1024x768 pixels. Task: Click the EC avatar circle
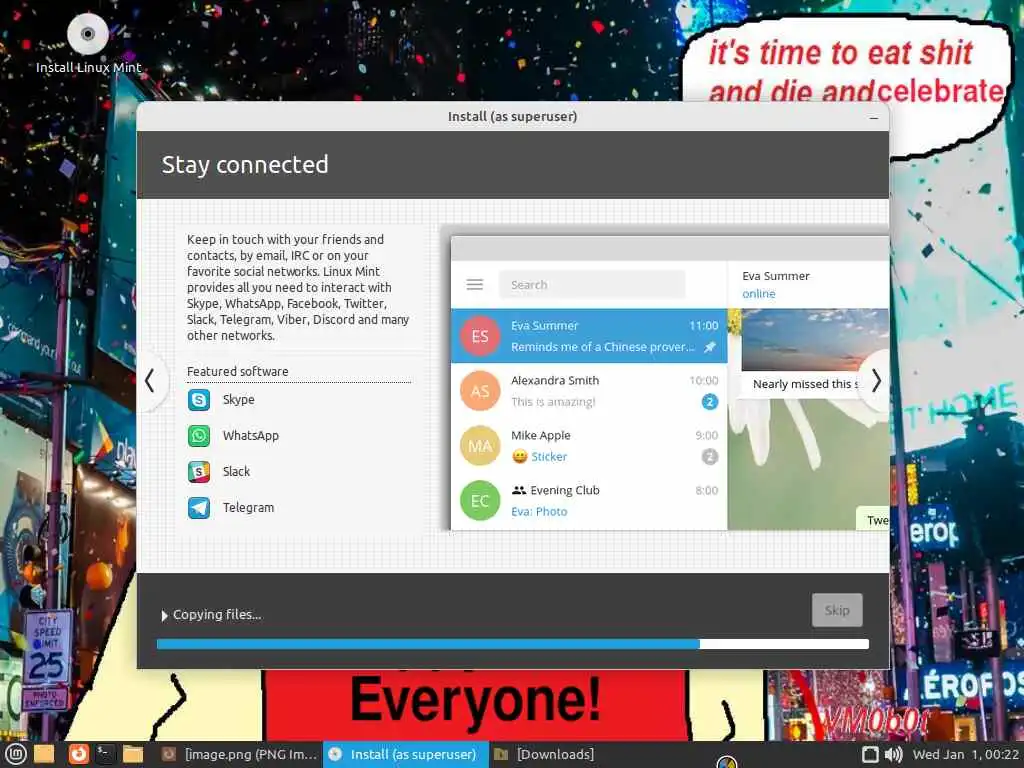480,500
